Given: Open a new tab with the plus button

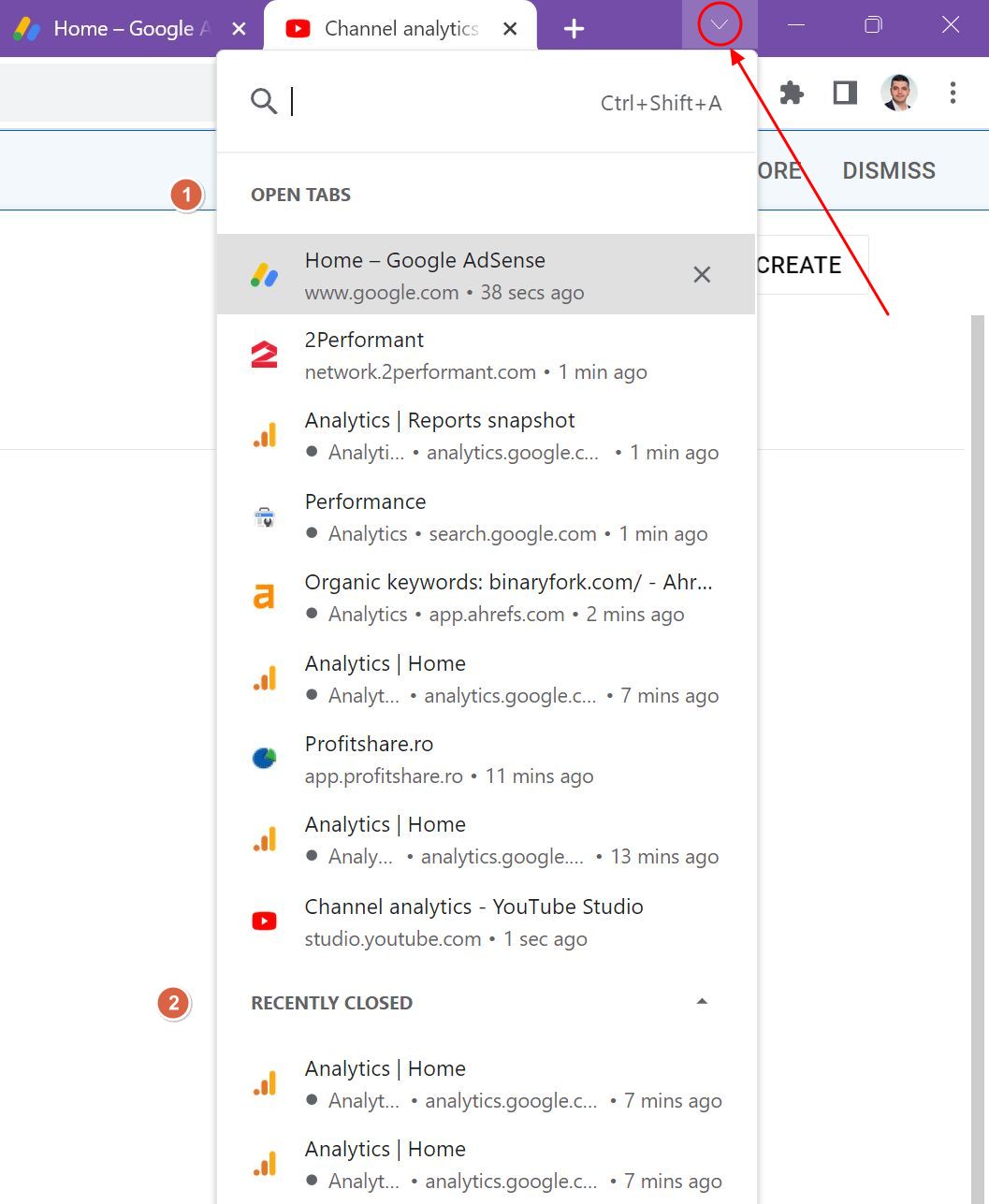Looking at the screenshot, I should (x=573, y=27).
